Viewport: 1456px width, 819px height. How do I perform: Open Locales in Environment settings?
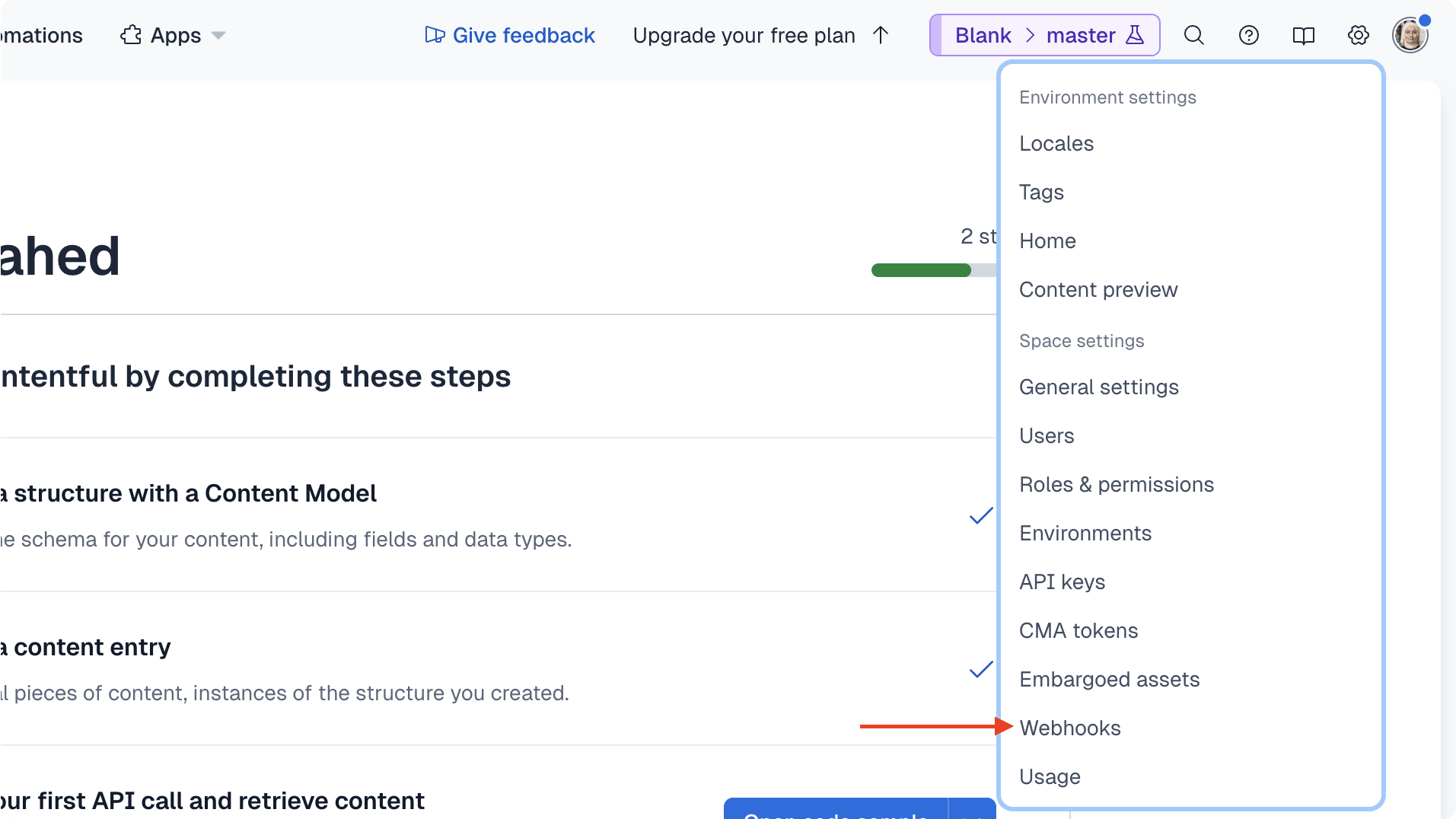1056,143
